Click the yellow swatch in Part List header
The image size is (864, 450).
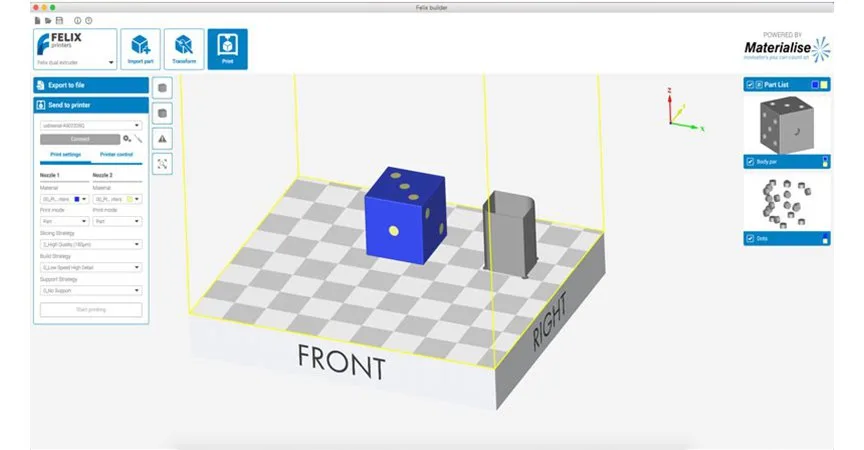pos(824,85)
